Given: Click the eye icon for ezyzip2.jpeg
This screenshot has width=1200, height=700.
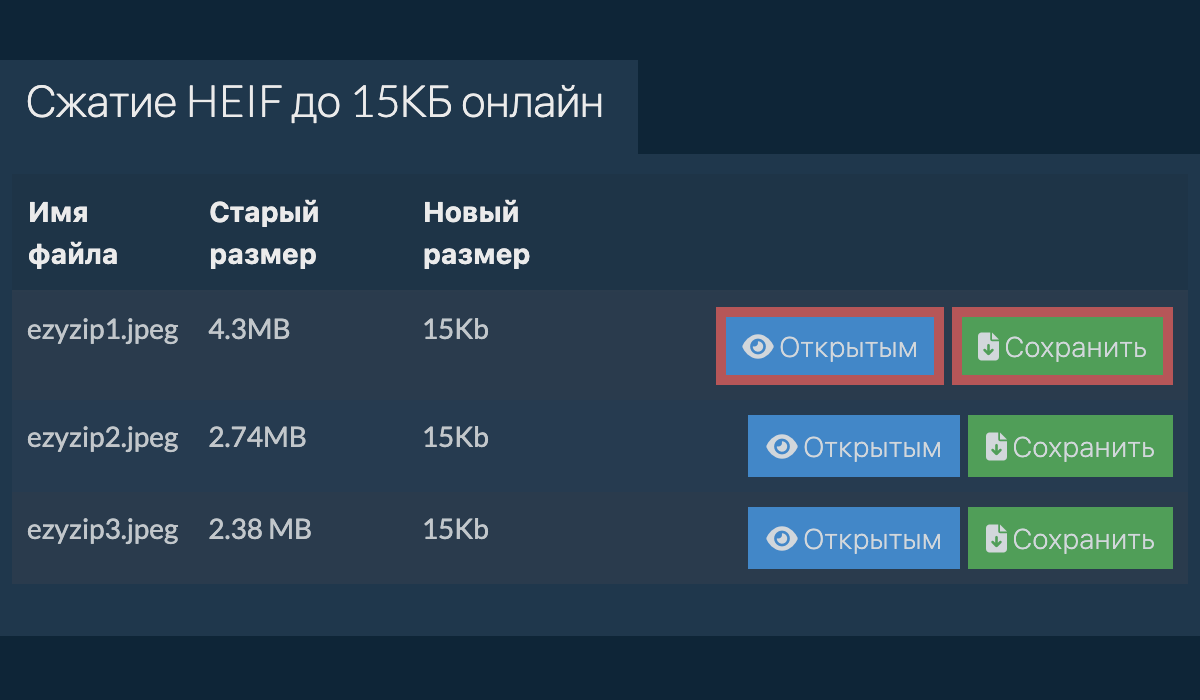Looking at the screenshot, I should pyautogui.click(x=782, y=447).
